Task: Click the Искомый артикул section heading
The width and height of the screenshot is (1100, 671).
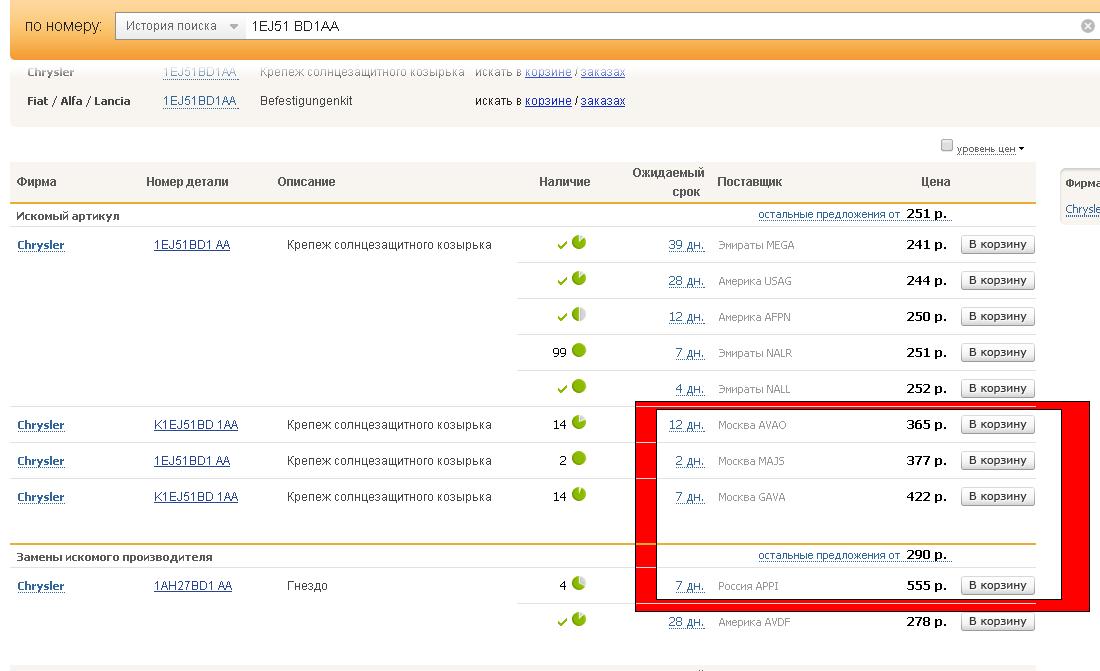Action: point(68,216)
